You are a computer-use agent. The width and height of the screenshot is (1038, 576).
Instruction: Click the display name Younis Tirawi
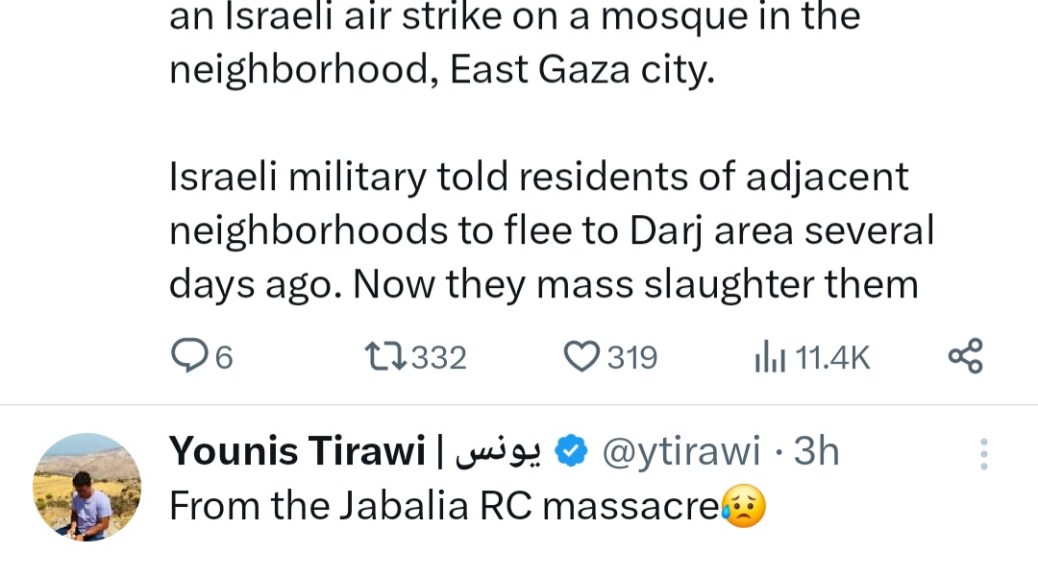point(297,452)
